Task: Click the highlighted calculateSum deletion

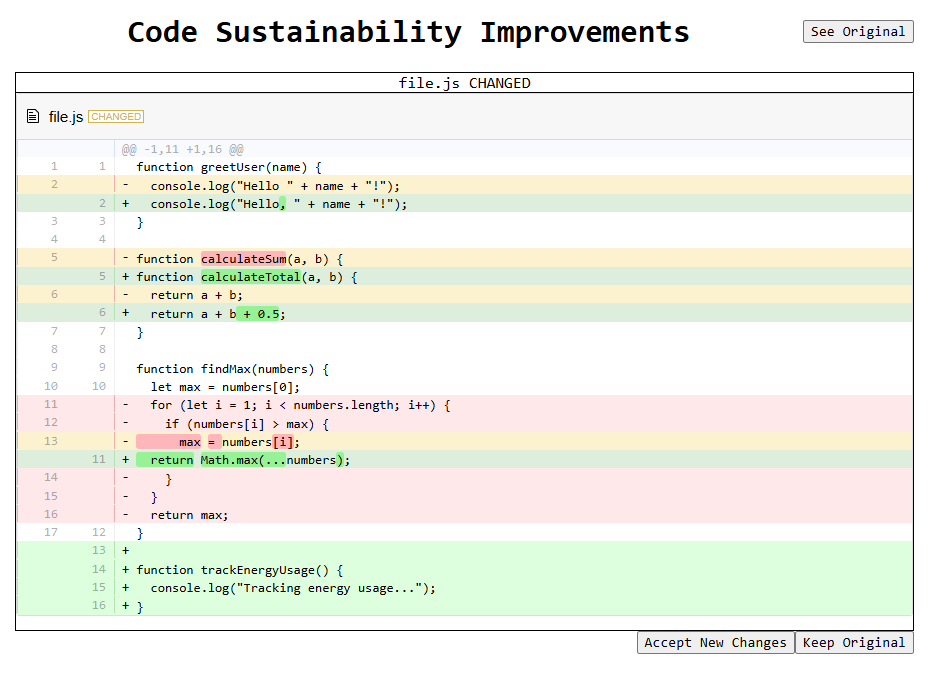Action: click(243, 259)
